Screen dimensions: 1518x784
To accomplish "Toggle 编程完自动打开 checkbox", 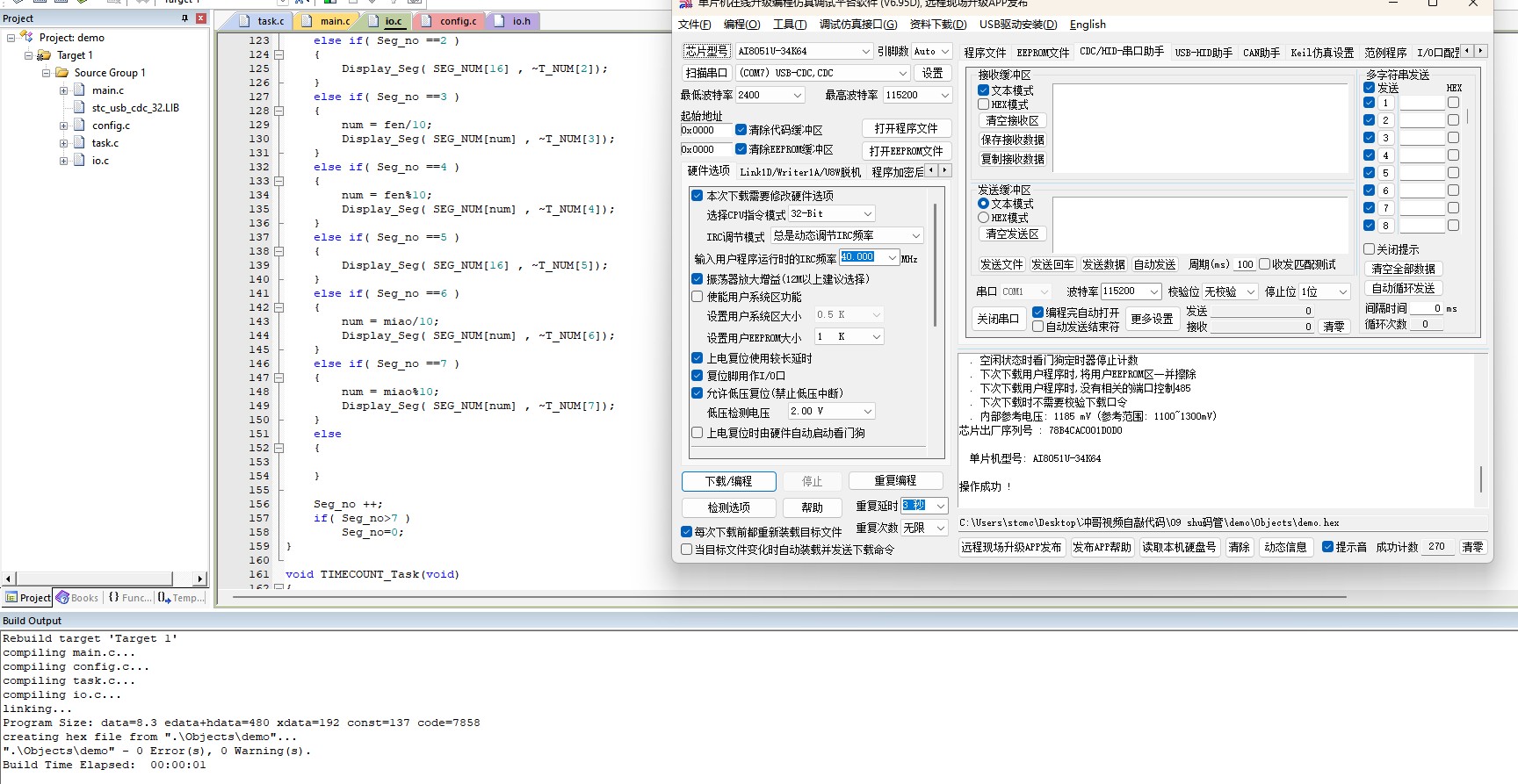I will (x=1038, y=313).
